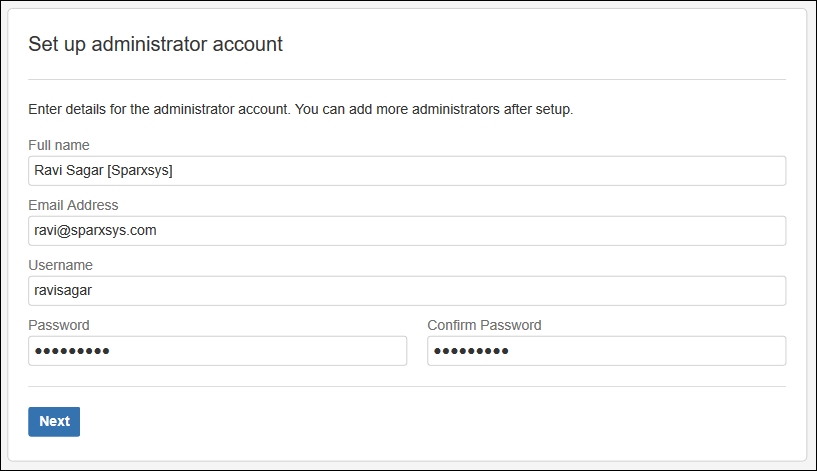The height and width of the screenshot is (471, 817).
Task: Click the masked dots in the Confirm Password box
Action: 471,351
